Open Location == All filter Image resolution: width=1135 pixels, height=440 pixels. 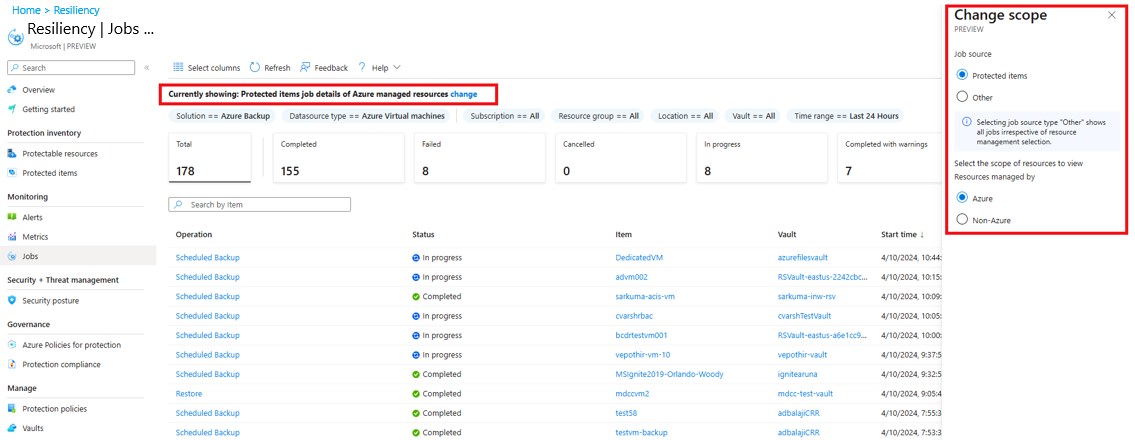[685, 116]
